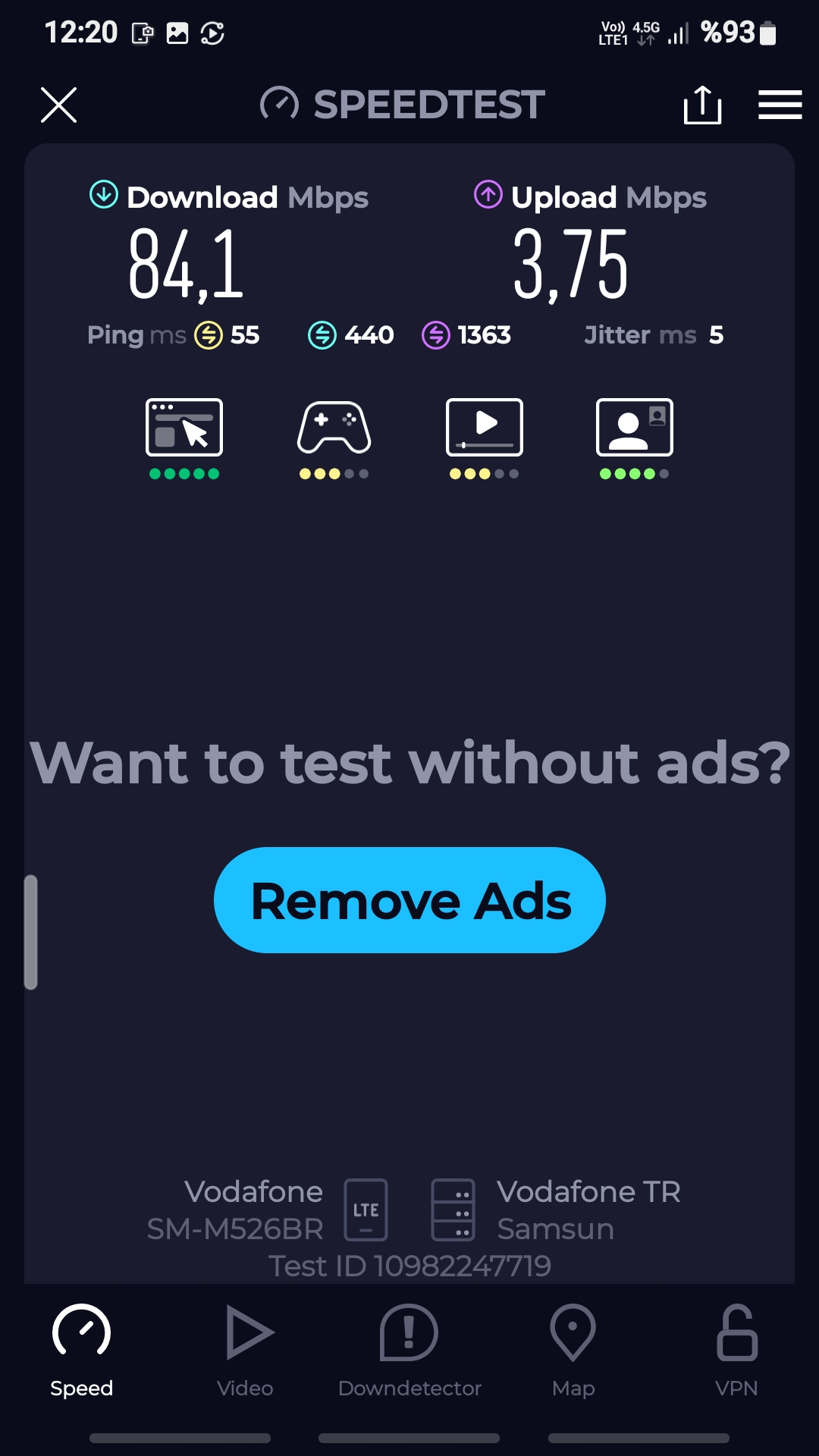This screenshot has height=1456, width=819.
Task: Open the Map tab
Action: pos(573,1351)
